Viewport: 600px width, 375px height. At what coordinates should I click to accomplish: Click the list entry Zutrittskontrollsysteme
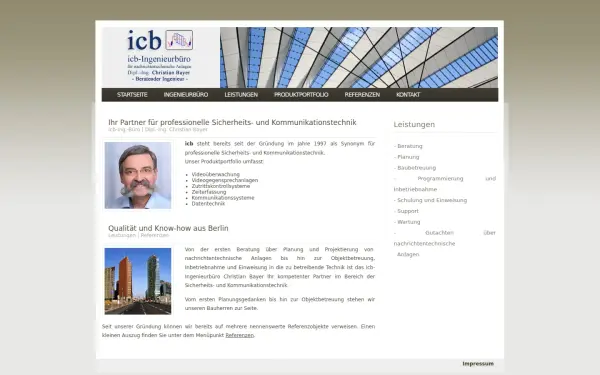tap(221, 186)
